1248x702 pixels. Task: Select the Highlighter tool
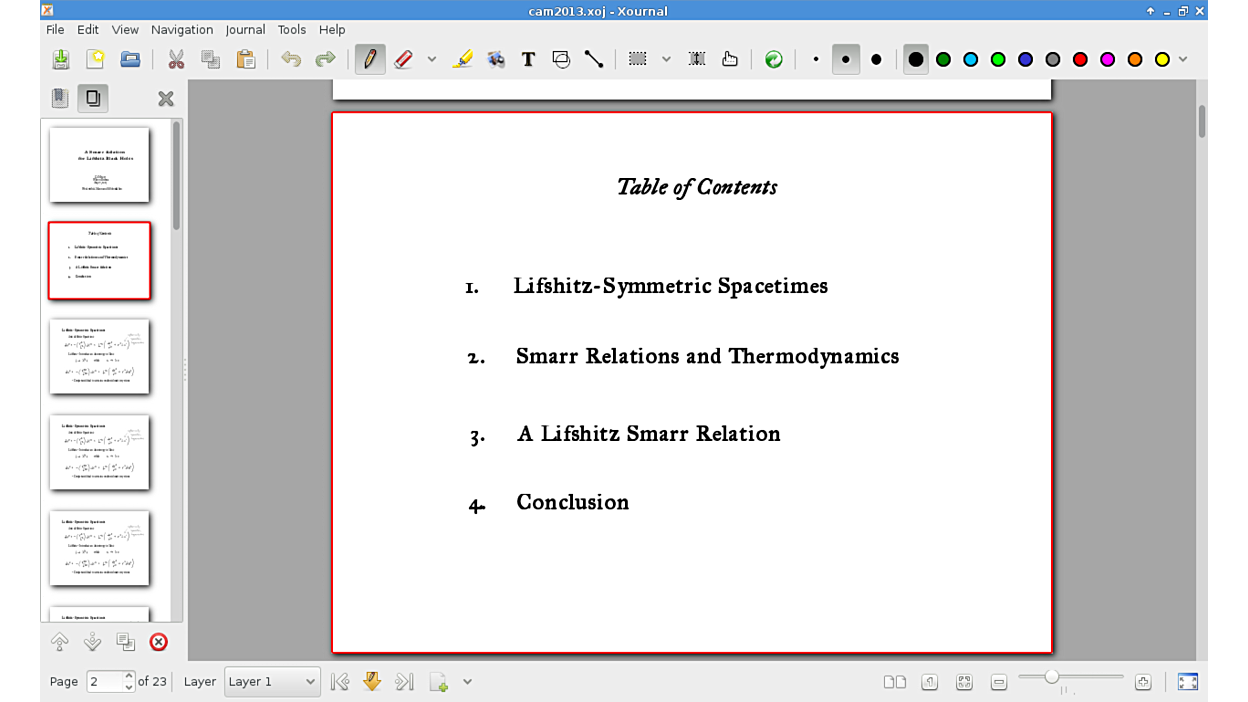[x=462, y=60]
